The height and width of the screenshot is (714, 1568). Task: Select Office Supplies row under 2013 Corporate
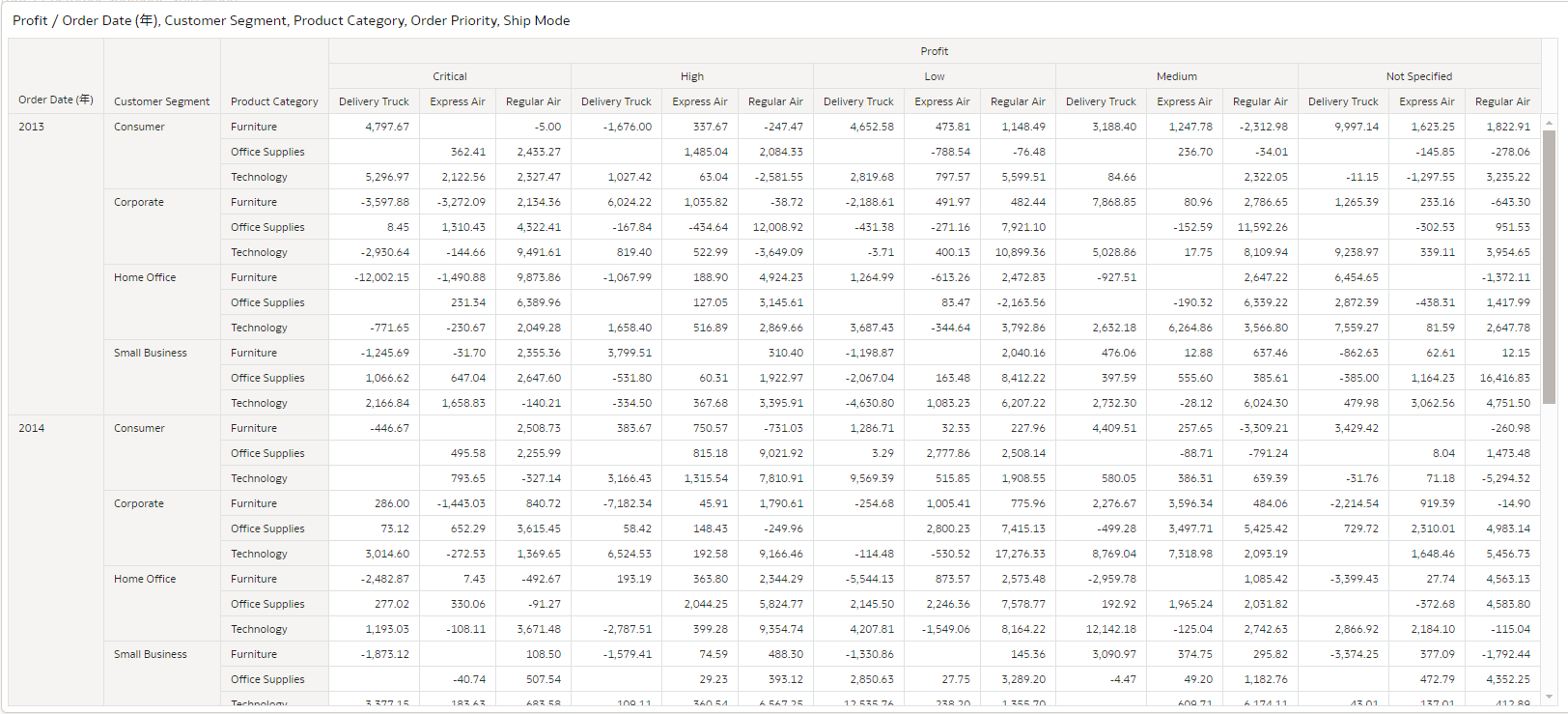274,227
